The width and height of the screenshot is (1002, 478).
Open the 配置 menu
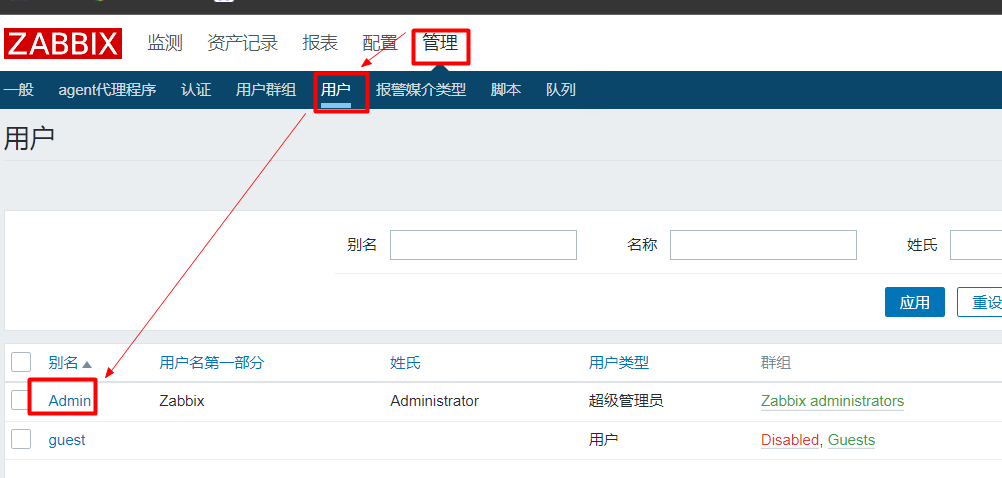(380, 43)
